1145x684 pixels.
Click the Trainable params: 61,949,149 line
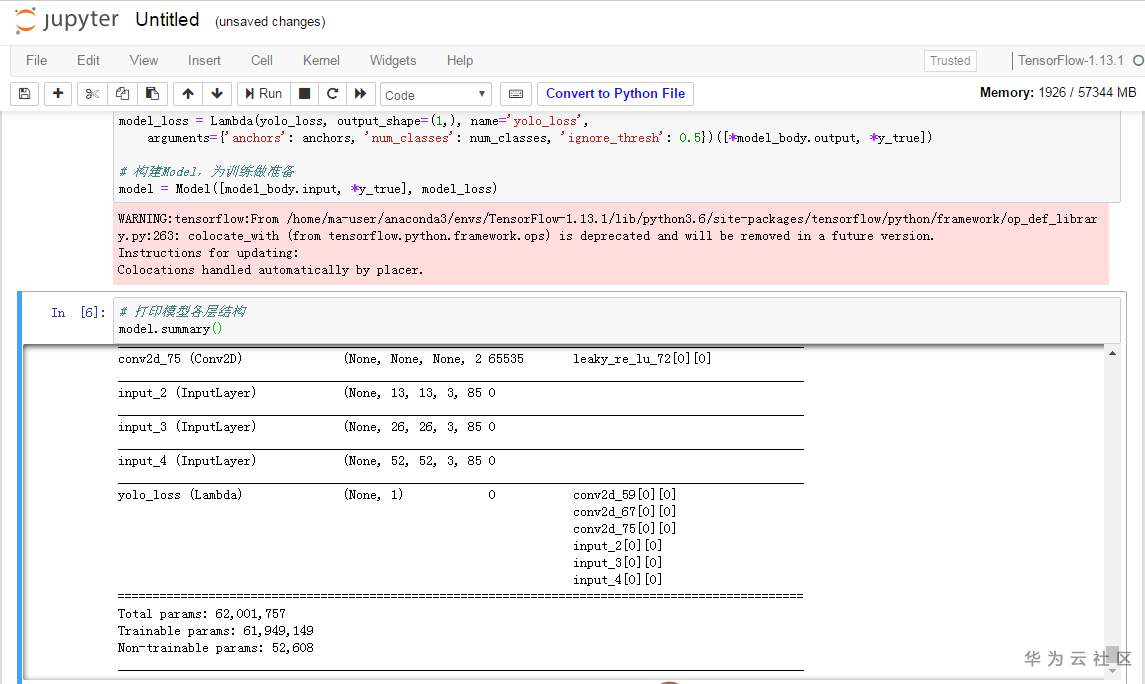[215, 631]
